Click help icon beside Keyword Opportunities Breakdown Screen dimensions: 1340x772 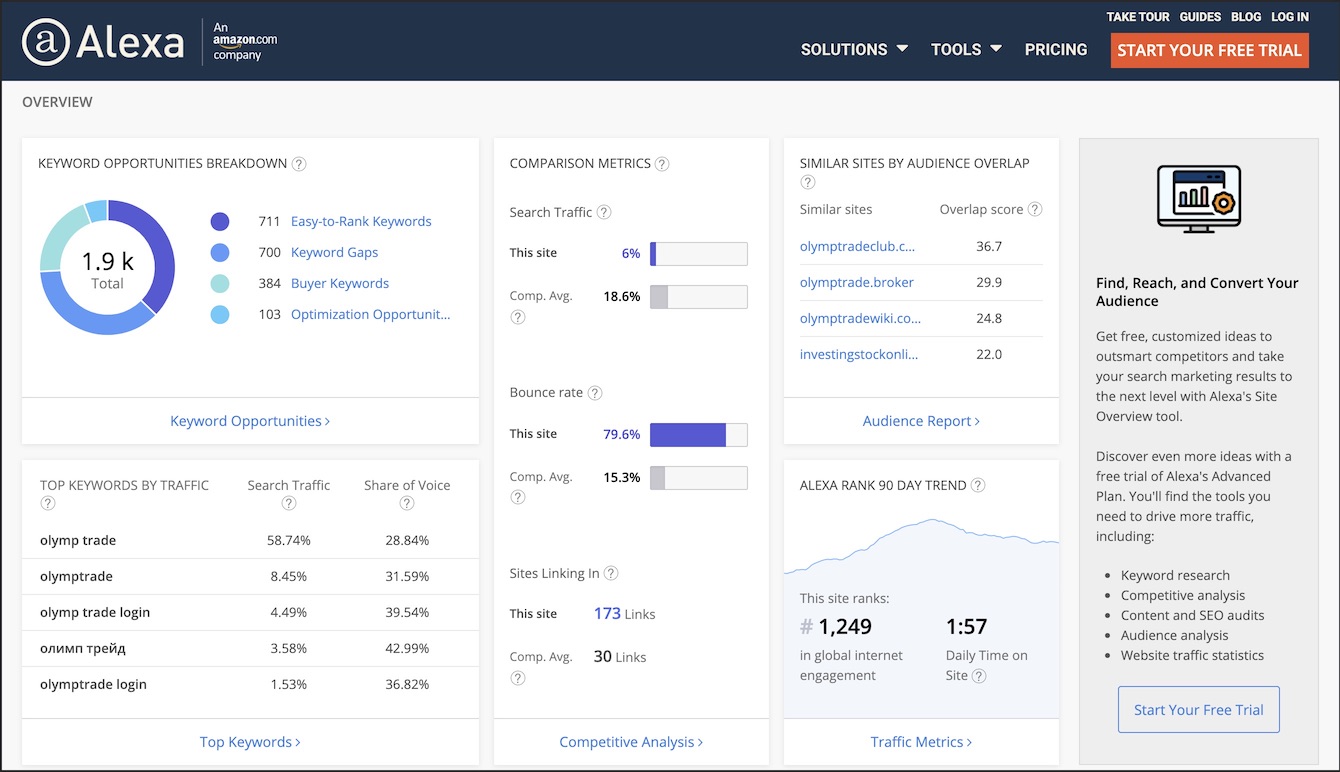pos(299,164)
